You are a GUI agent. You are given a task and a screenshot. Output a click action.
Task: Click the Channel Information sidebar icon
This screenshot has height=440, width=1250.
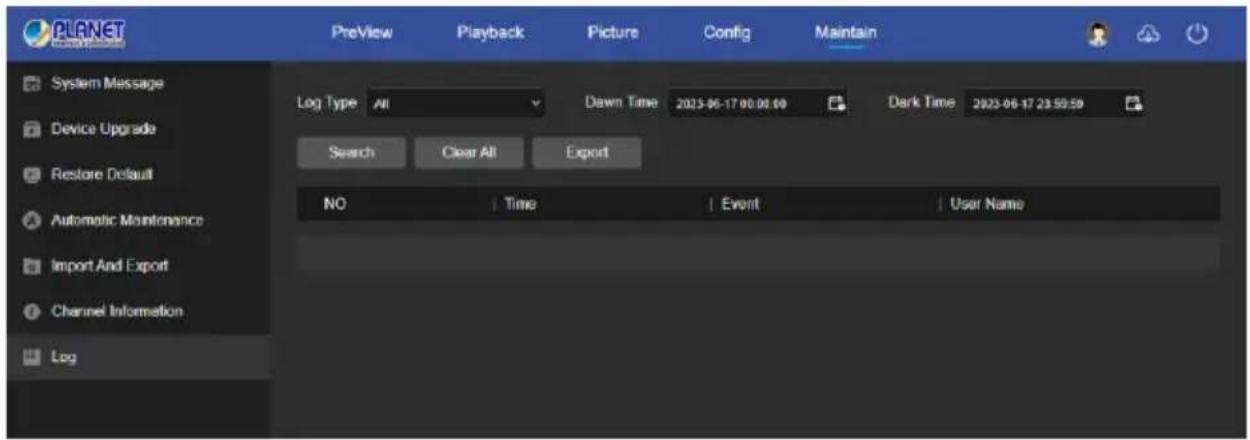point(29,311)
